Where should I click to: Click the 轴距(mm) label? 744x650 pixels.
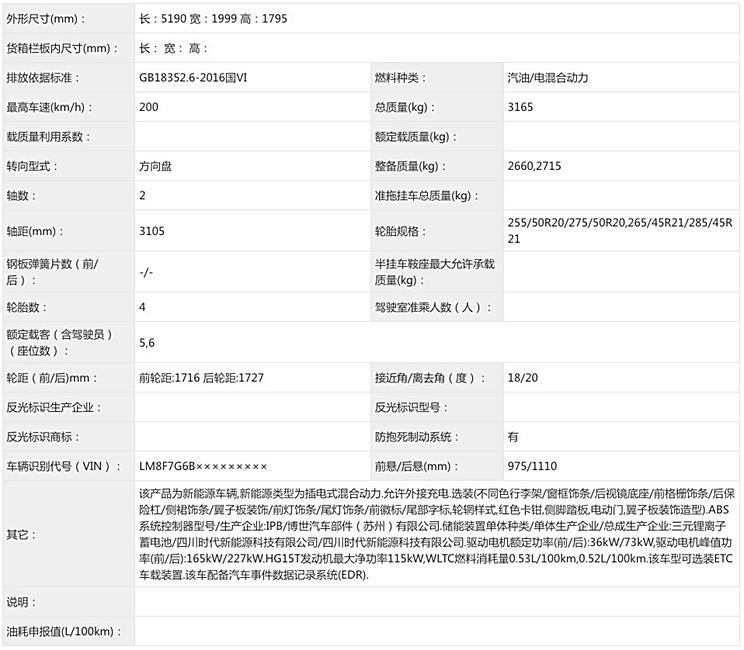(x=35, y=232)
